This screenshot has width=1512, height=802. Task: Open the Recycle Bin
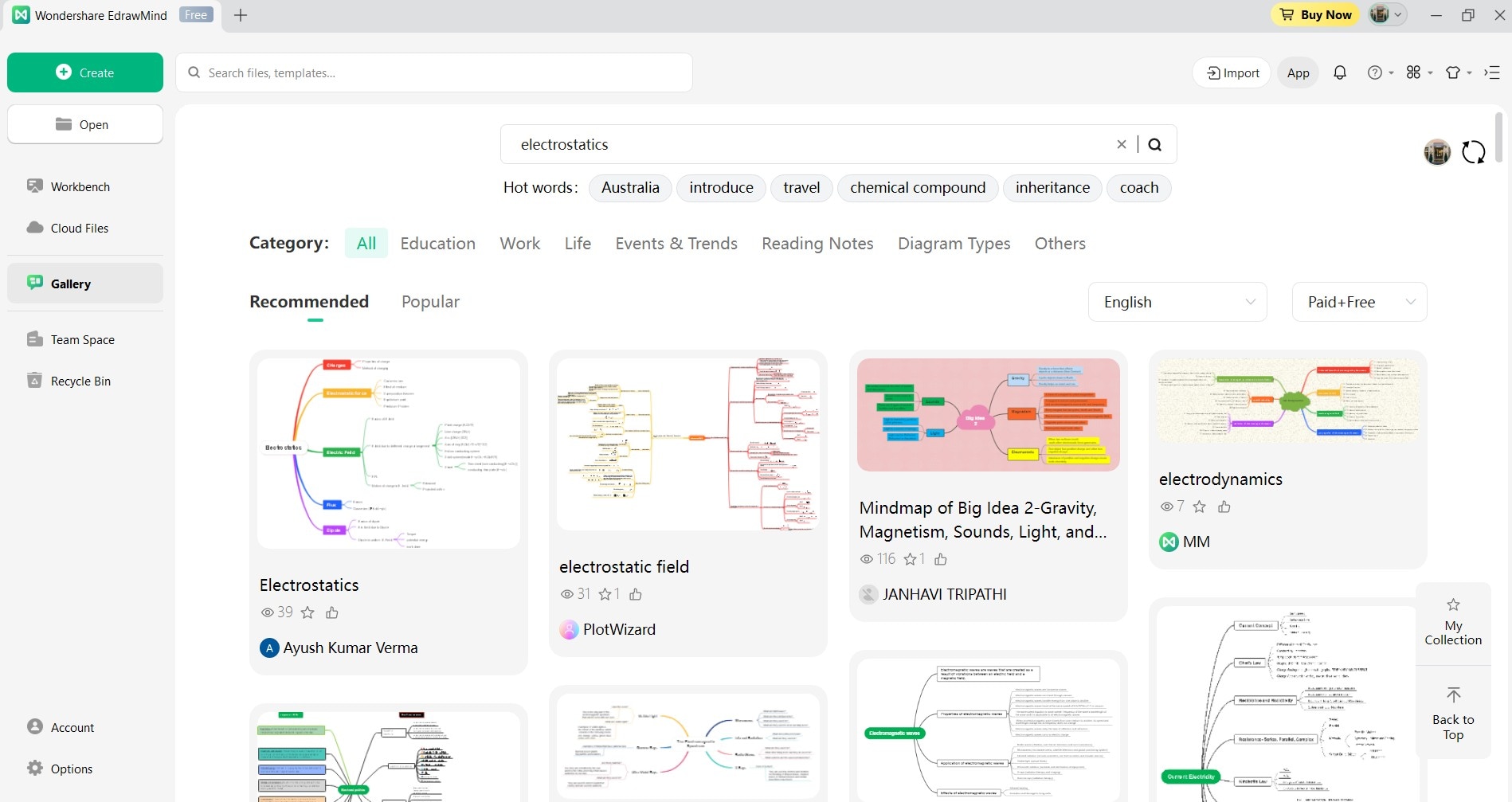(80, 381)
